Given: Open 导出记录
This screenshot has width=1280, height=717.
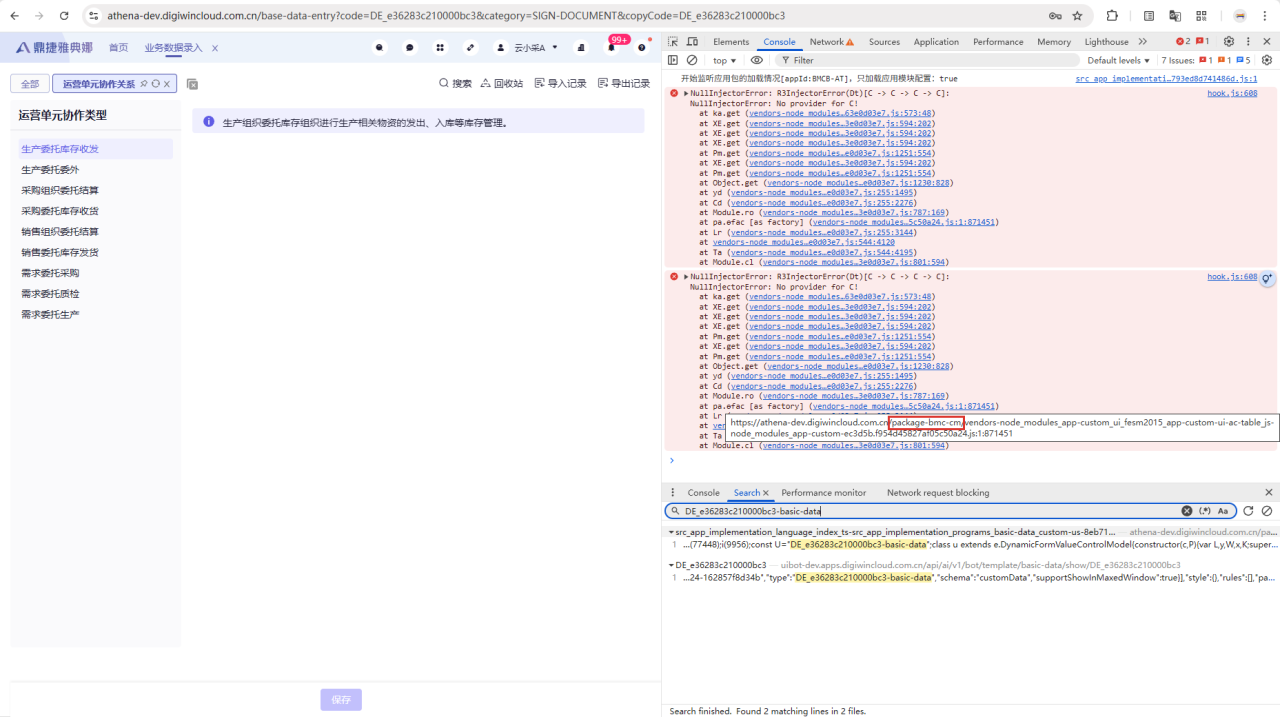Looking at the screenshot, I should click(x=624, y=84).
